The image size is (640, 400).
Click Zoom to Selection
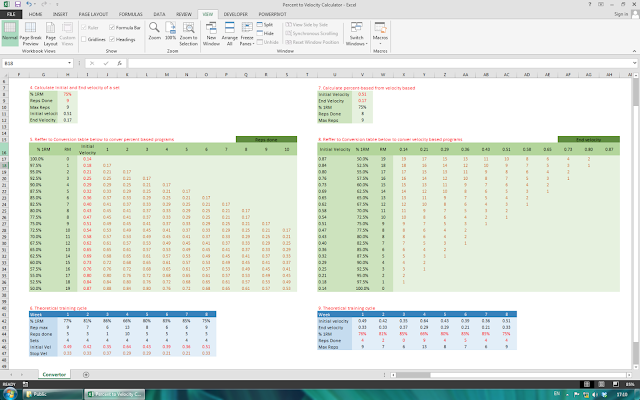(188, 34)
